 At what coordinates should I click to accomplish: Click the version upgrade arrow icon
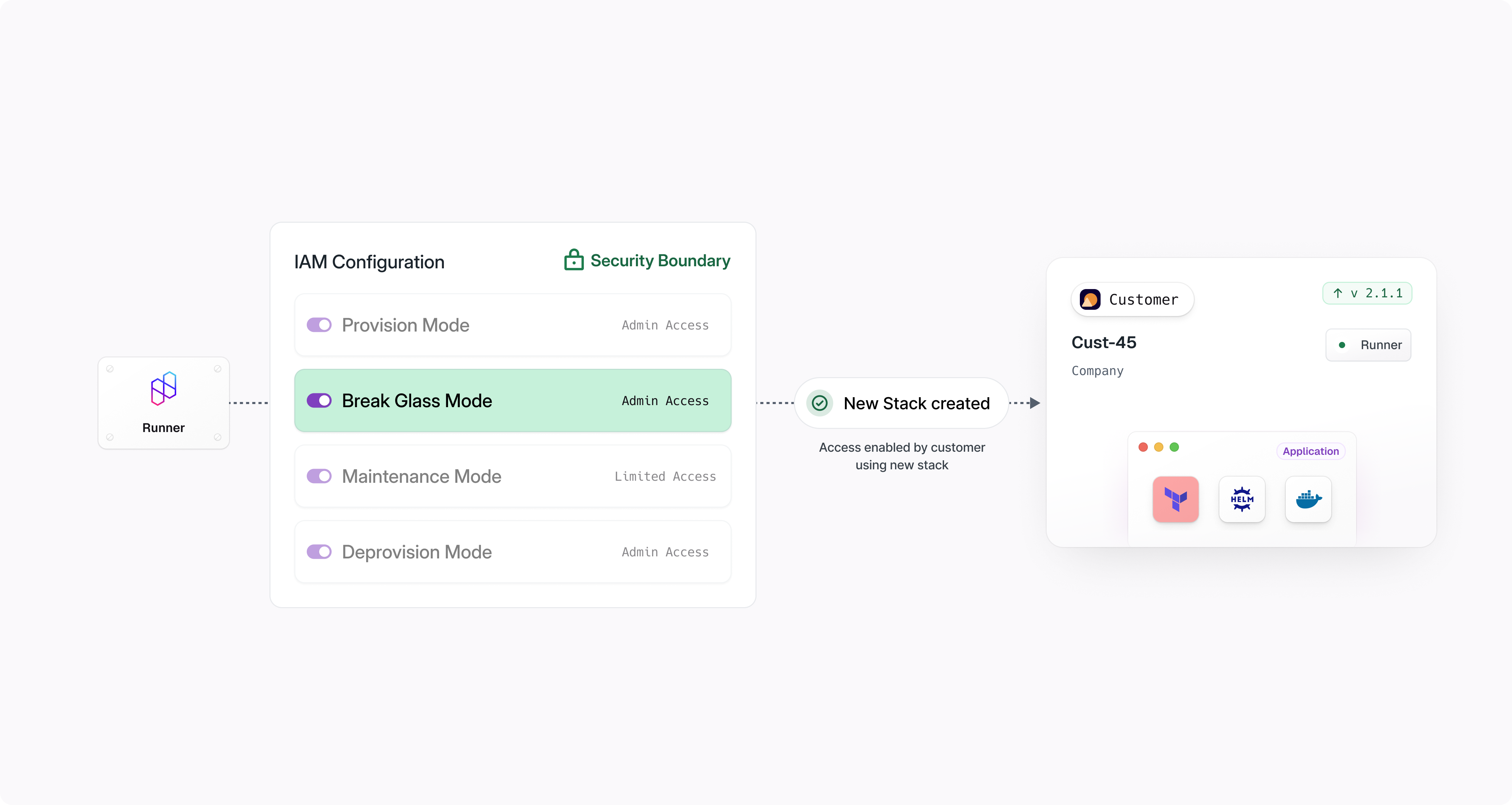[1338, 293]
